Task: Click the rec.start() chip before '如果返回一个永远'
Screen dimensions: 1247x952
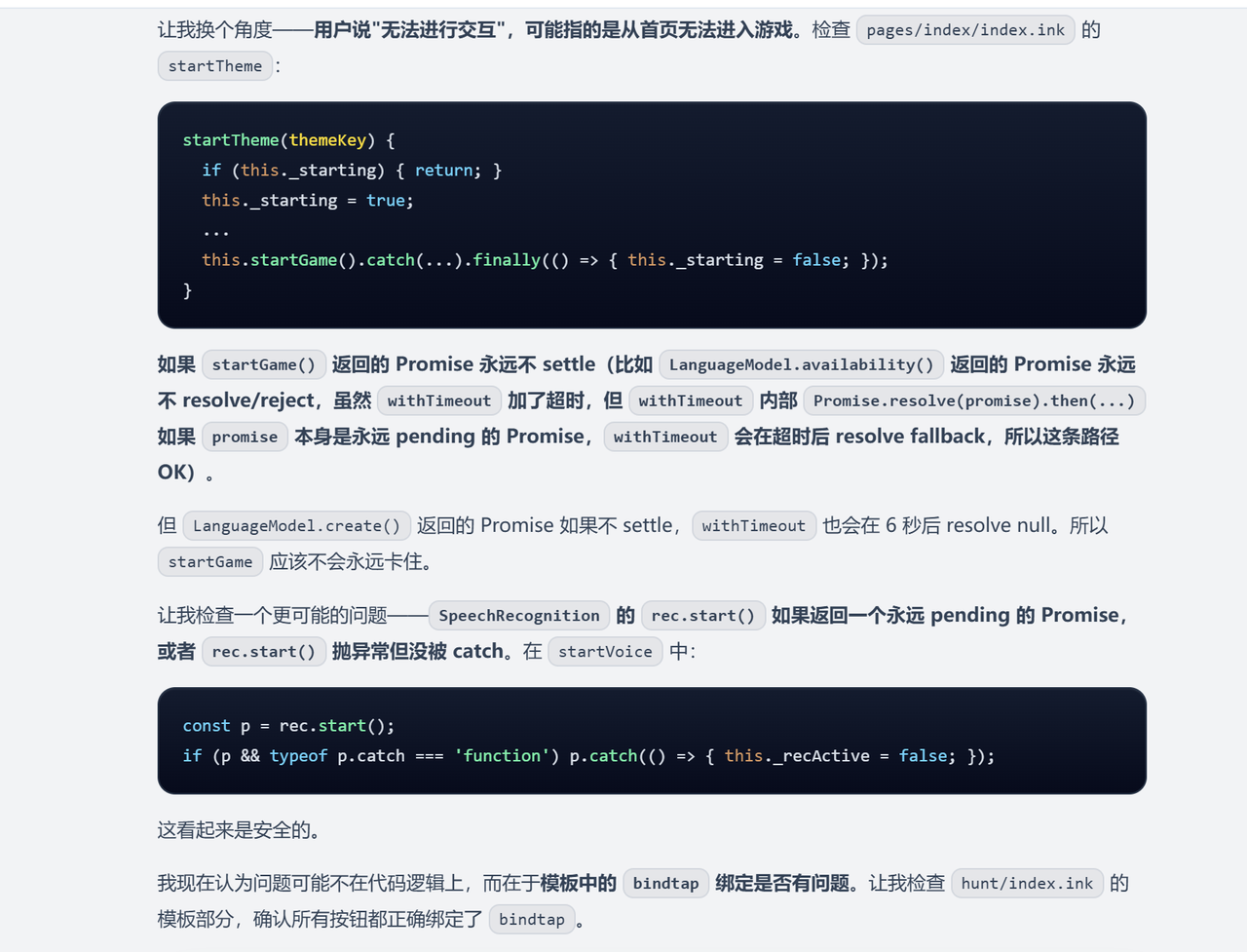Action: click(703, 616)
